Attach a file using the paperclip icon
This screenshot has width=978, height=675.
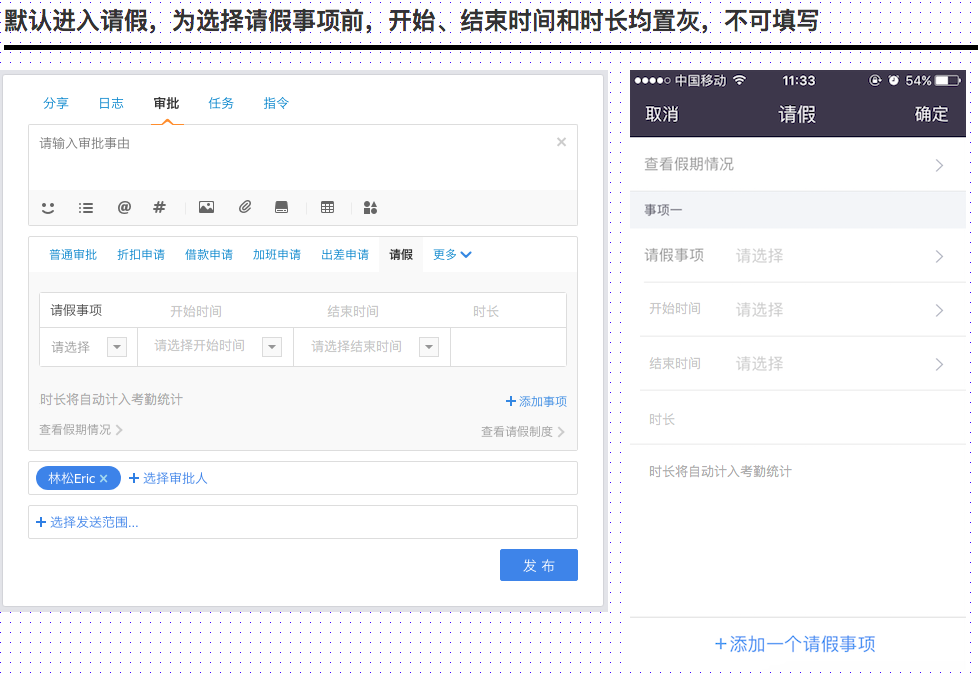tap(244, 208)
